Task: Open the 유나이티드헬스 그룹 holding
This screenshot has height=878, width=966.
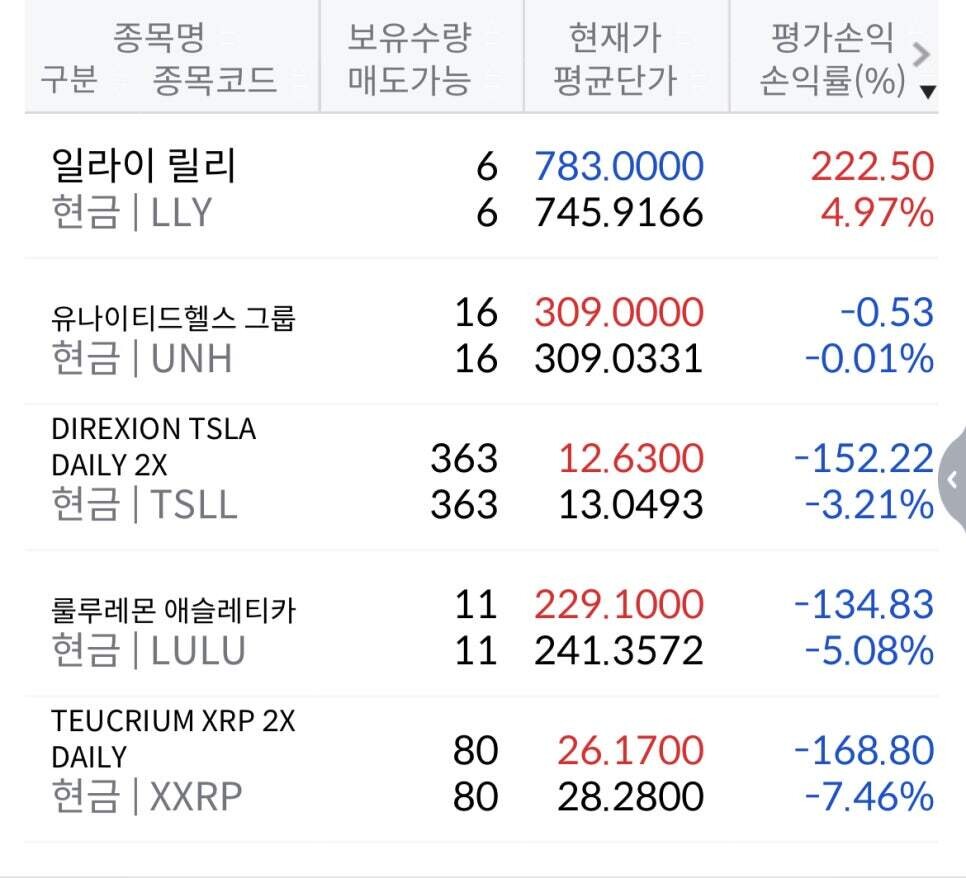Action: tap(174, 318)
